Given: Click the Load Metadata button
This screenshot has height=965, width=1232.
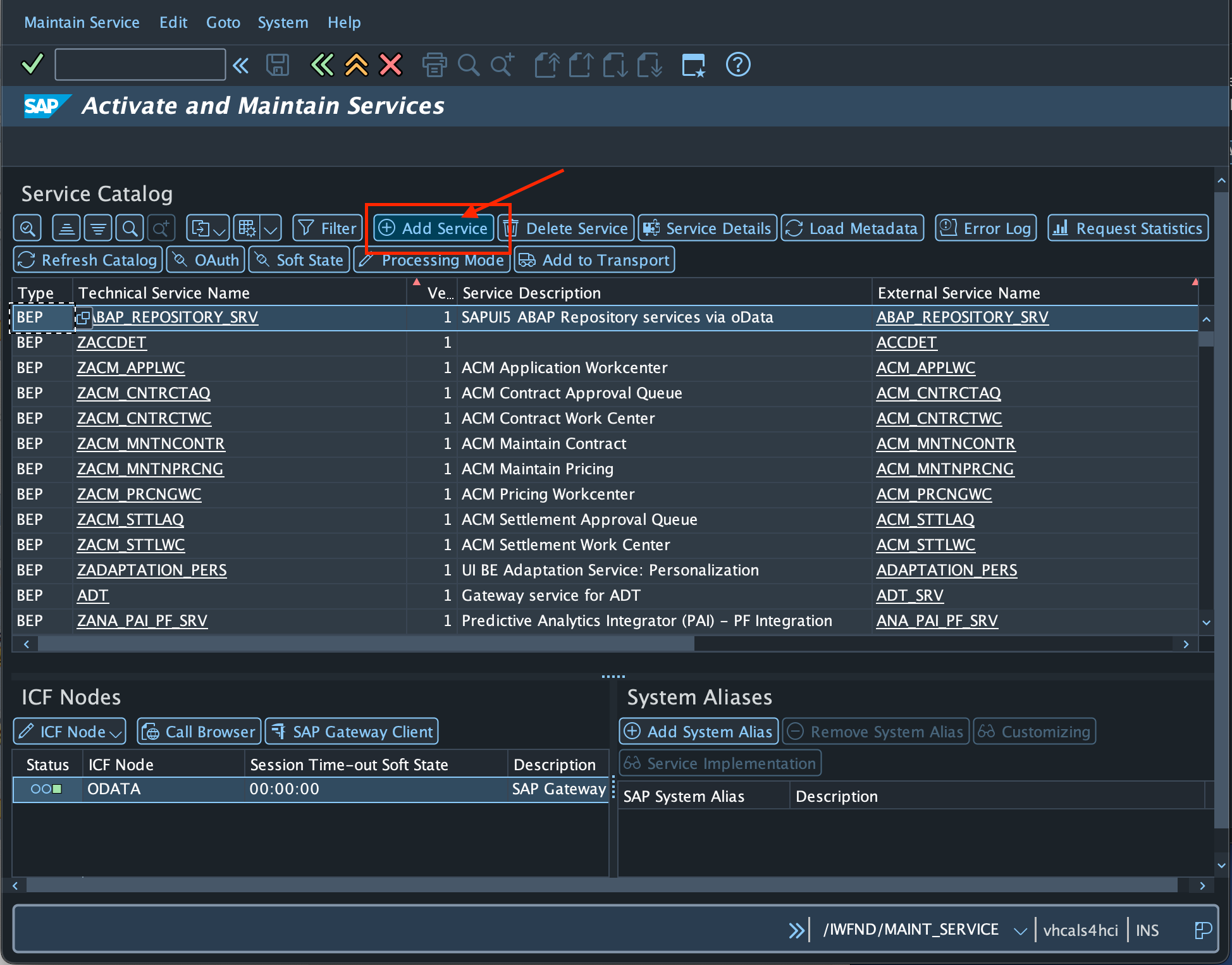Looking at the screenshot, I should pos(852,228).
